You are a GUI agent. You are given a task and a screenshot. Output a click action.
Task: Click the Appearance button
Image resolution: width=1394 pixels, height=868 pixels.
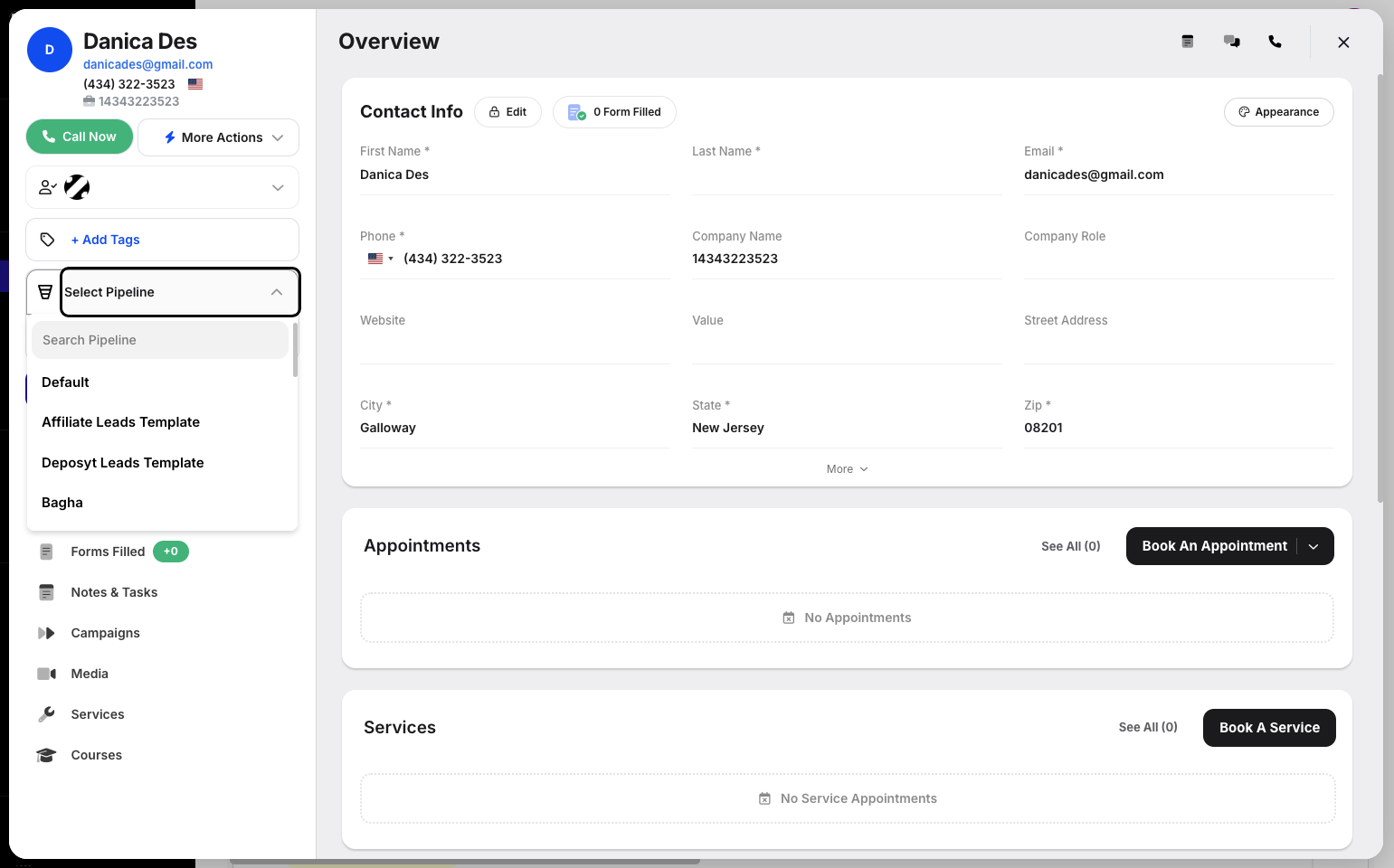[1278, 112]
